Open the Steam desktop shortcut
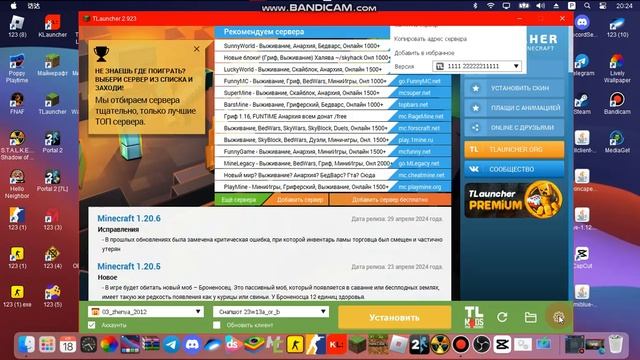 [x=582, y=103]
